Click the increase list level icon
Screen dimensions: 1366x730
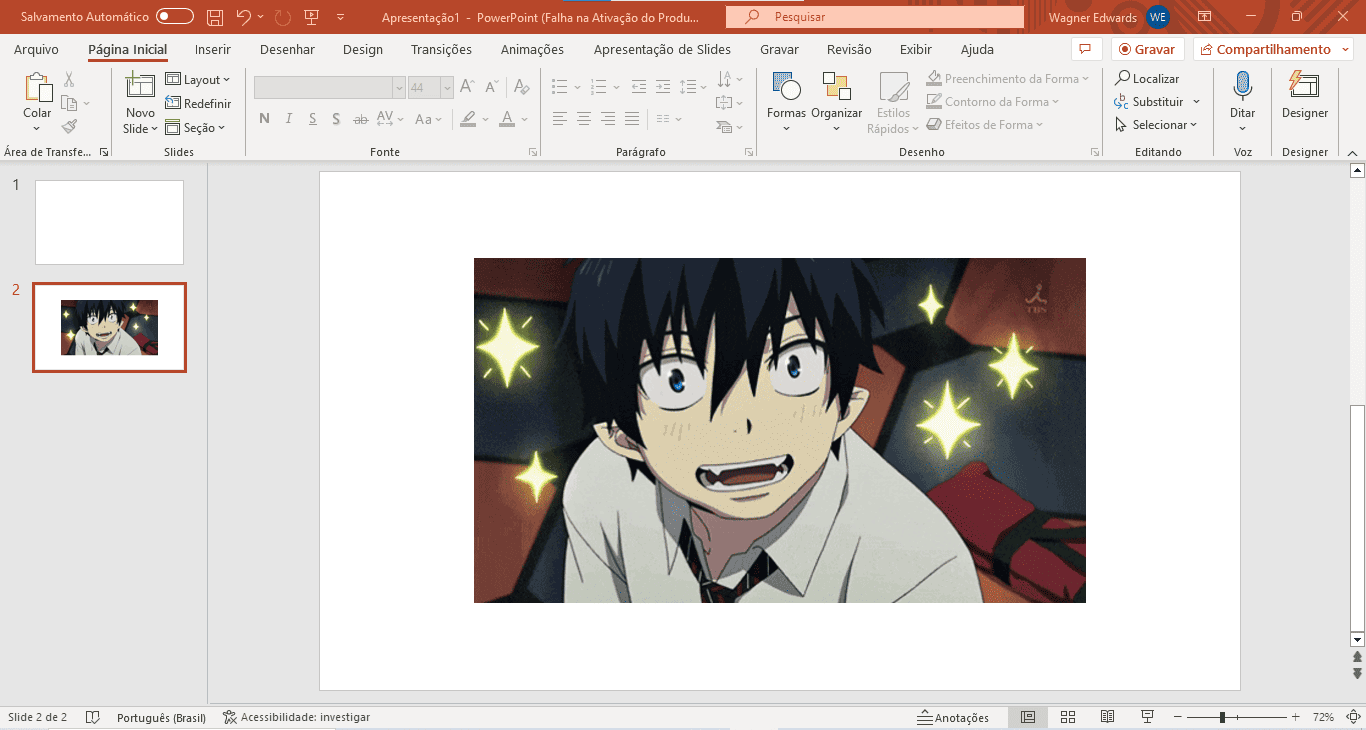662,87
